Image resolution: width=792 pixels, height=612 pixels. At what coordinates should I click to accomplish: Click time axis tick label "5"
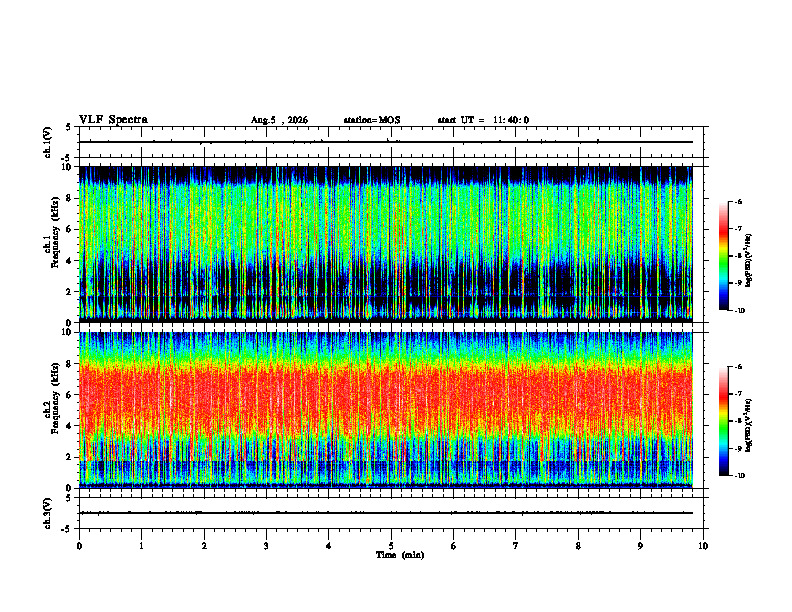(x=391, y=546)
